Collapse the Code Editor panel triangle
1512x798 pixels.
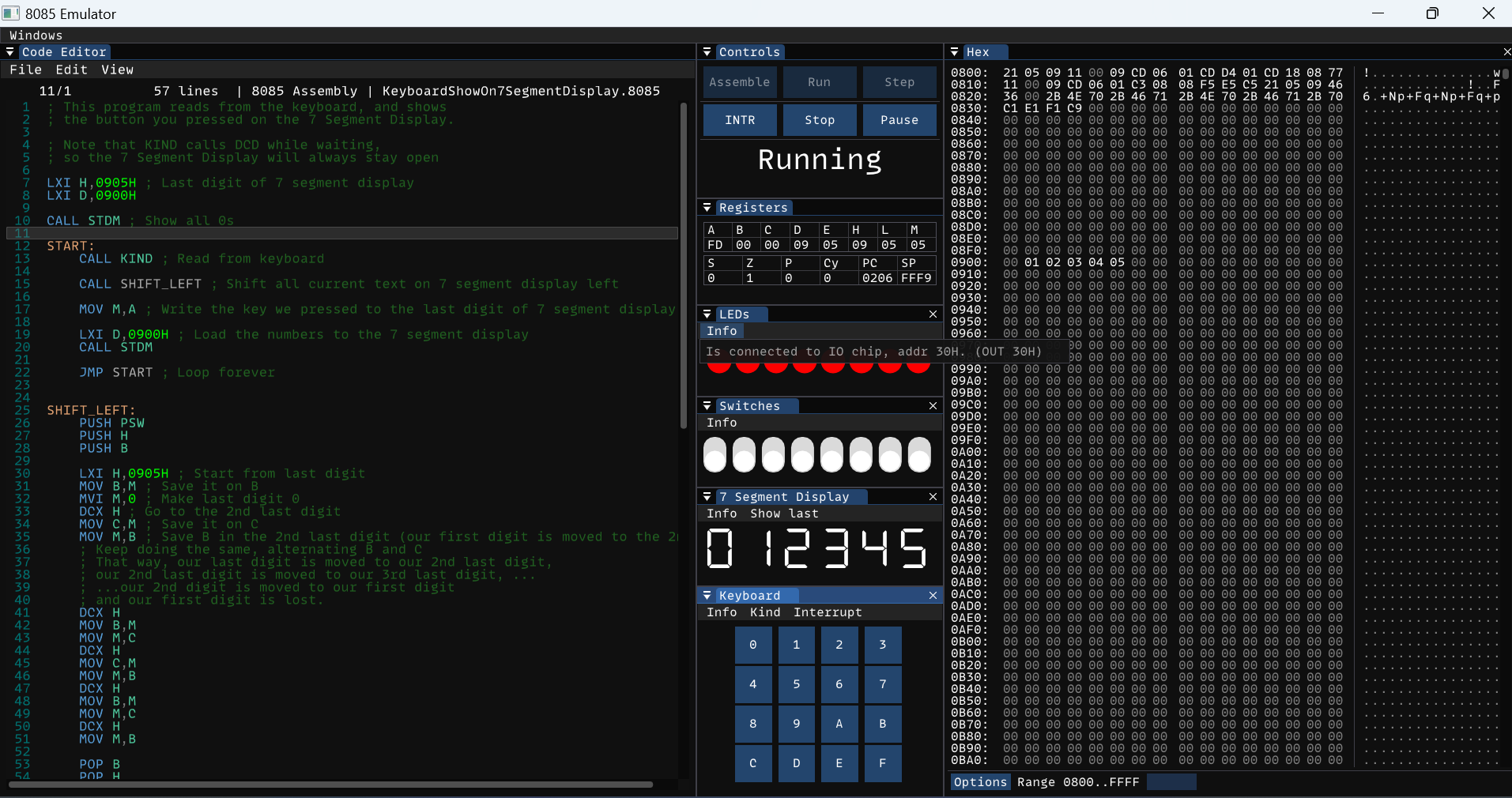(x=9, y=52)
